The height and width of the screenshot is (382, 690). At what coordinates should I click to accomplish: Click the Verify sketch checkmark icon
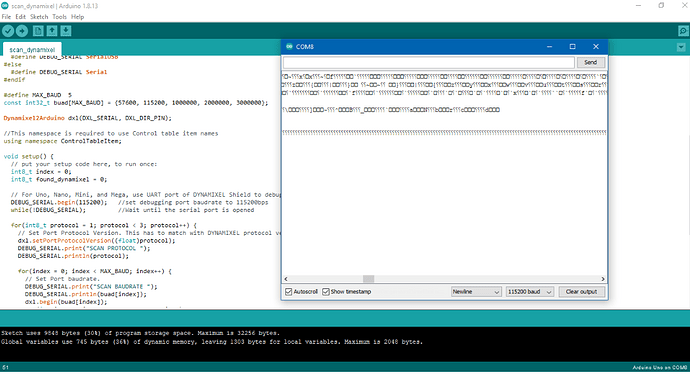click(8, 31)
